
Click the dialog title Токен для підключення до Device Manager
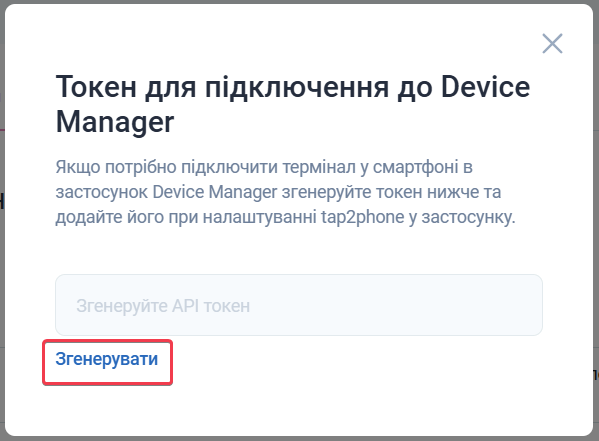293,104
